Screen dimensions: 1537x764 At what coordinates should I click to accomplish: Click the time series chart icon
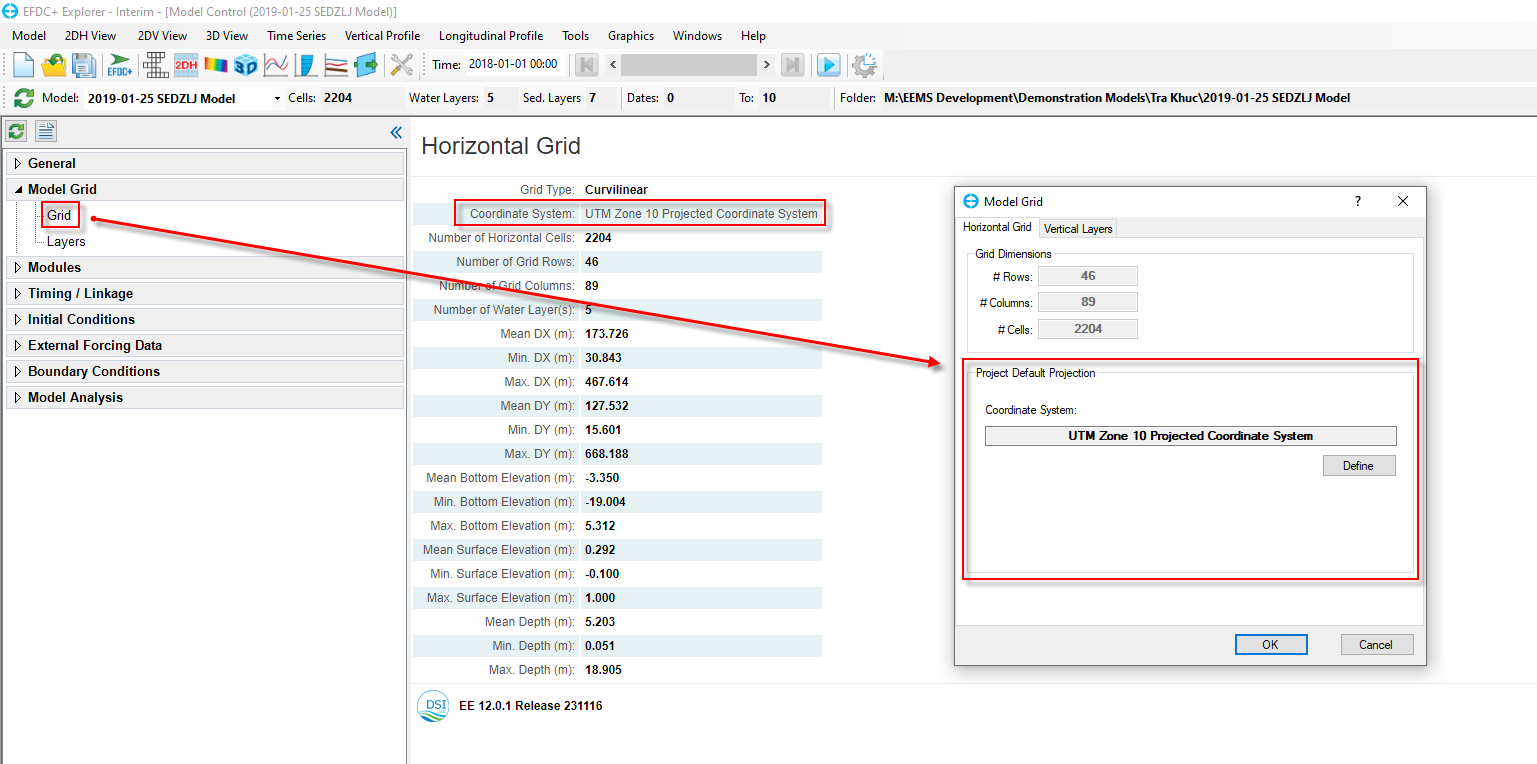coord(276,65)
